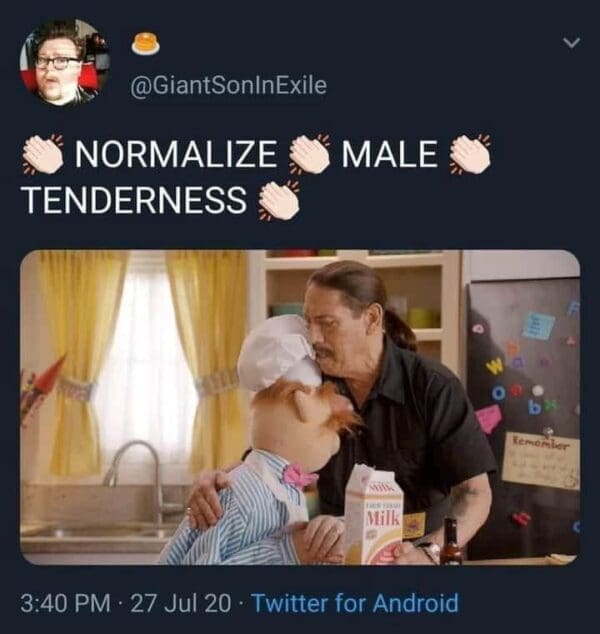Screen dimensions: 600x634
Task: Open the attached kitchen photo
Action: [x=300, y=407]
